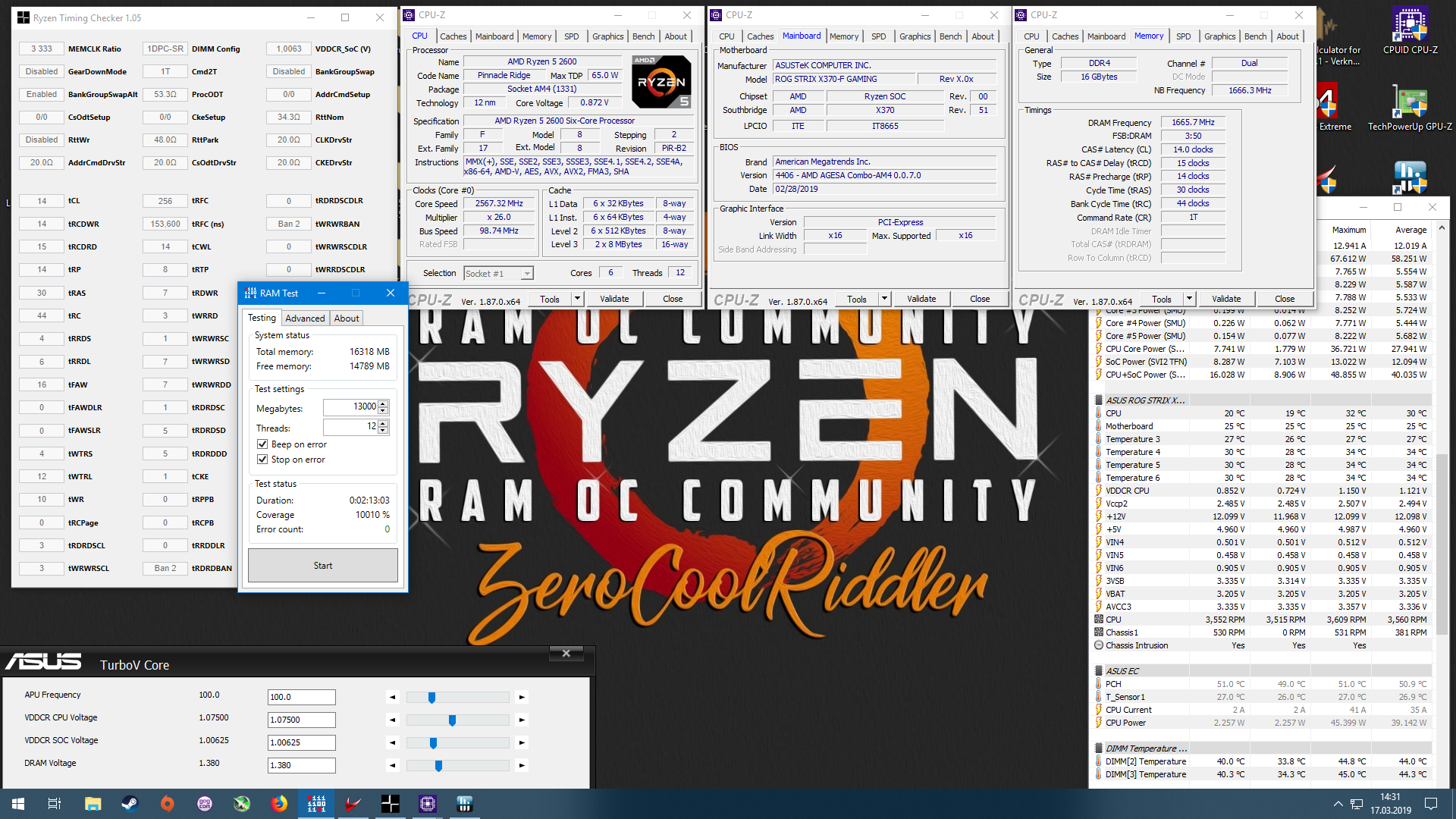This screenshot has height=819, width=1456.
Task: Click Validate in the CPU-Z CPU window
Action: point(613,299)
